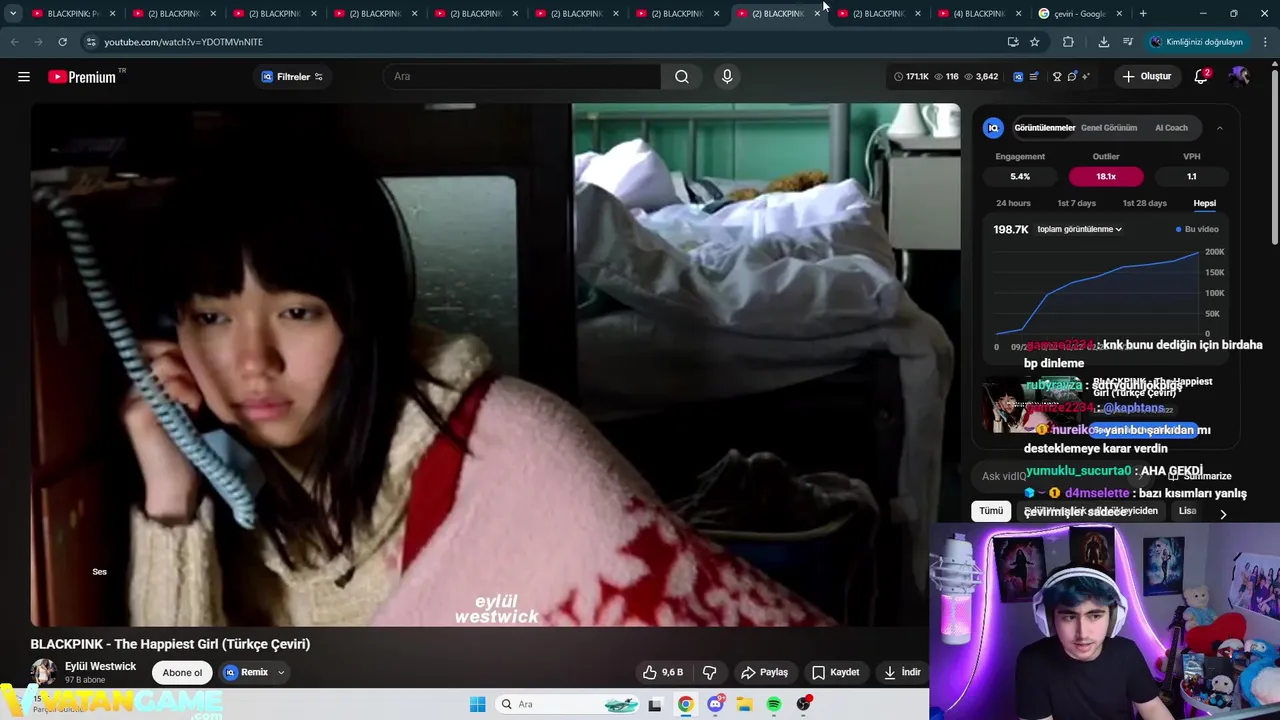1280x720 pixels.
Task: Open Chrome downloads icon
Action: (x=1104, y=42)
